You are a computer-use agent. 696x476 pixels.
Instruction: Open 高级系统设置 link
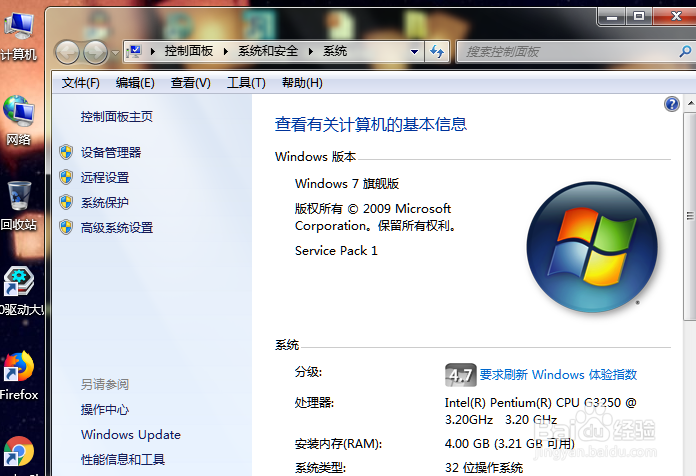pos(117,228)
